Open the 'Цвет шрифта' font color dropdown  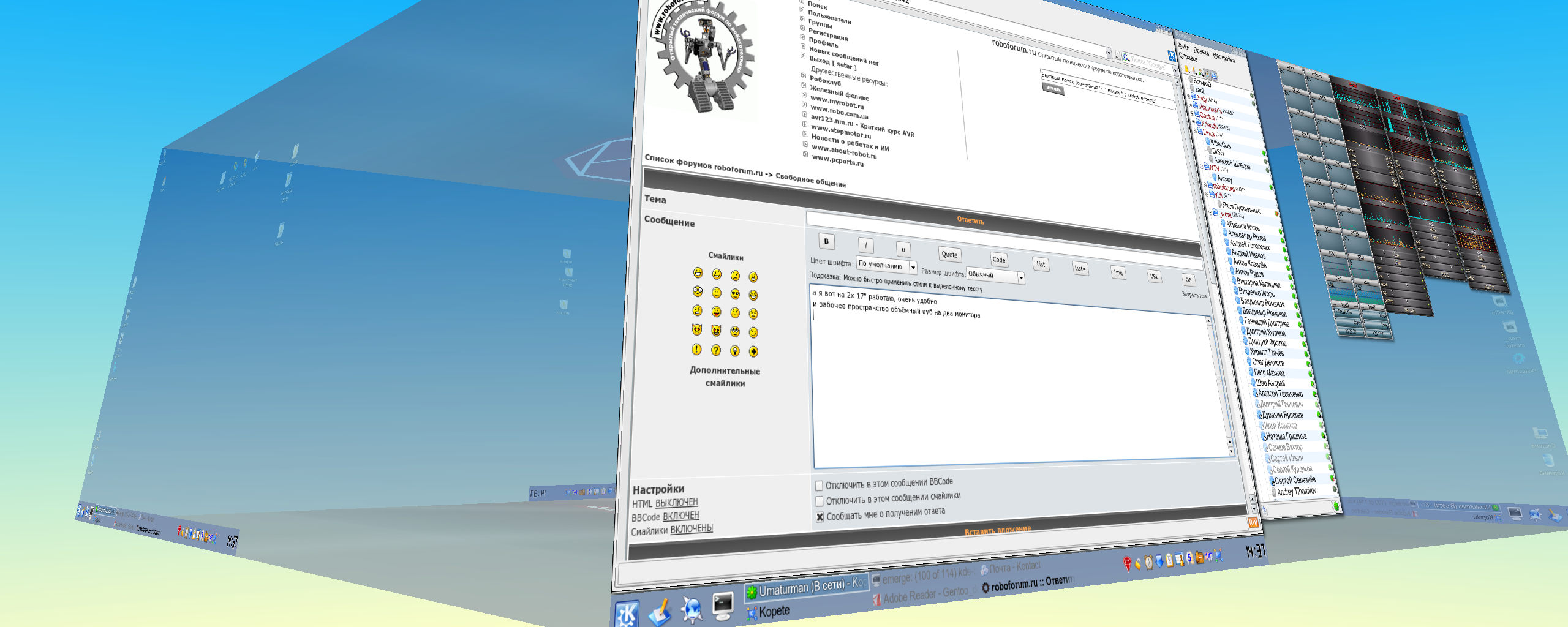pyautogui.click(x=886, y=266)
